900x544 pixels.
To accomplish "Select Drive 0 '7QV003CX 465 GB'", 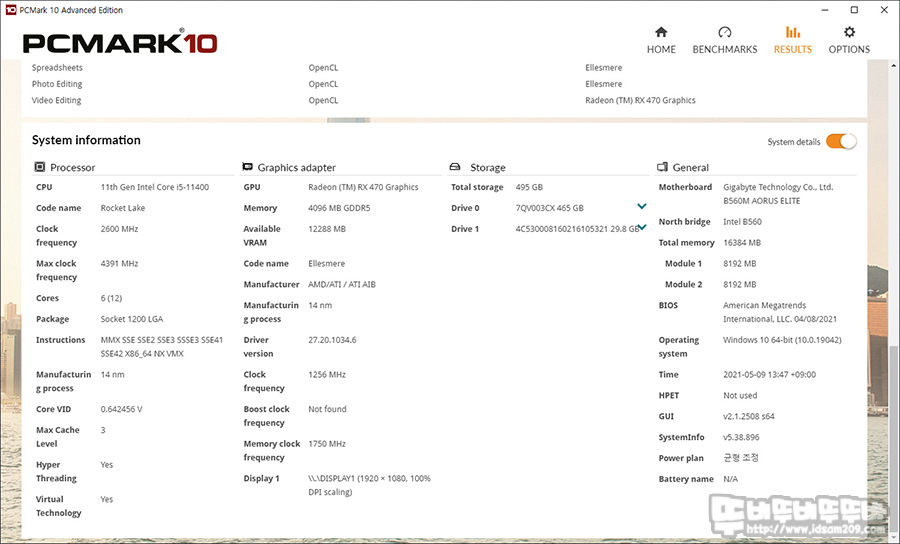I will point(549,208).
